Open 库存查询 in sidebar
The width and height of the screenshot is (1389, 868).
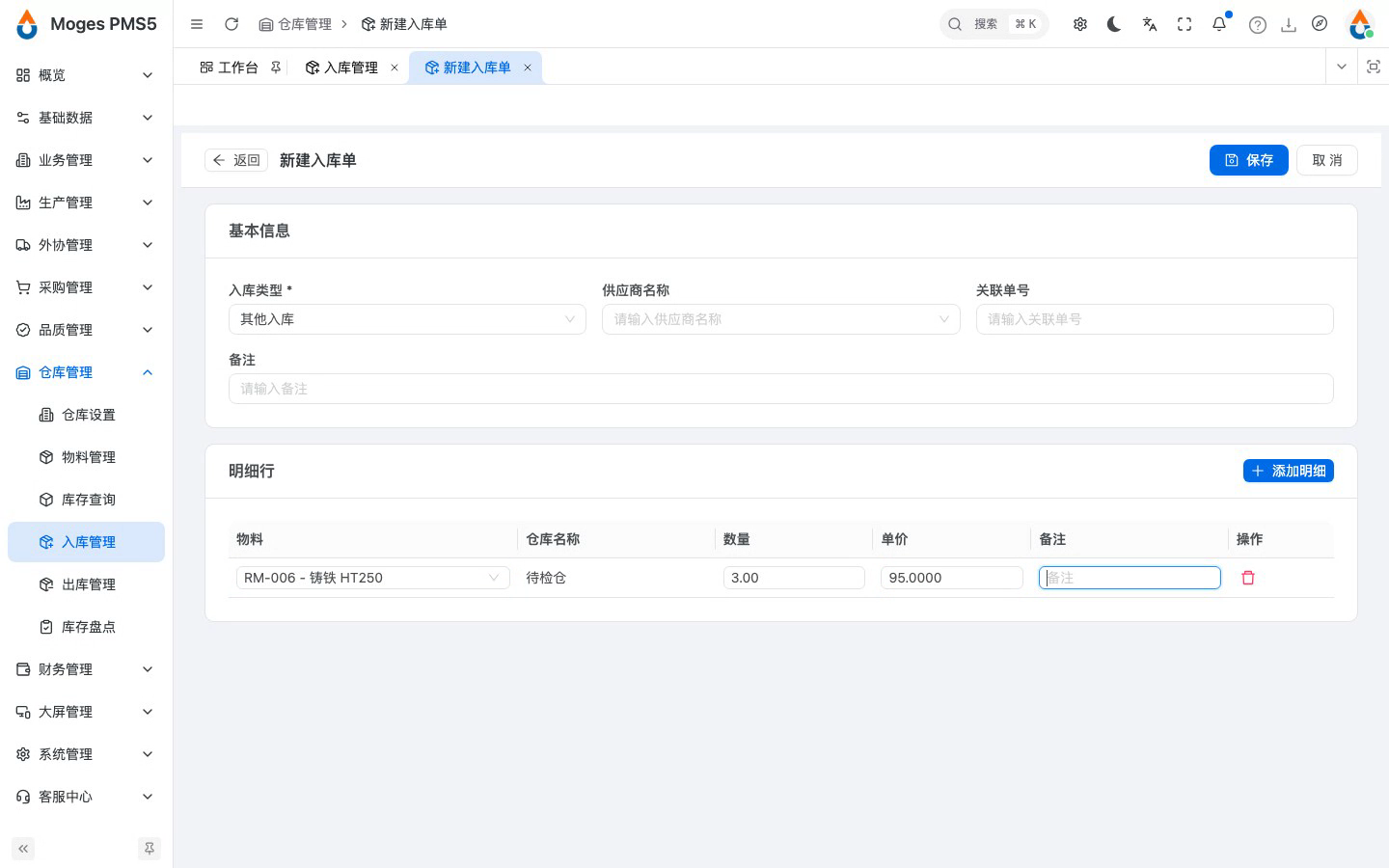point(86,500)
